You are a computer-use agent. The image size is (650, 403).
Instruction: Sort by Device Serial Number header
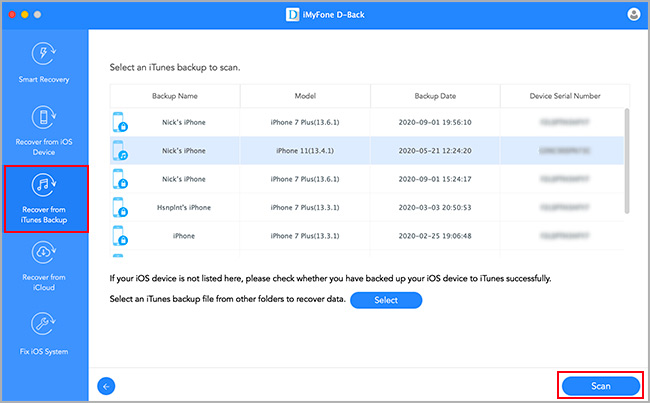coord(565,96)
